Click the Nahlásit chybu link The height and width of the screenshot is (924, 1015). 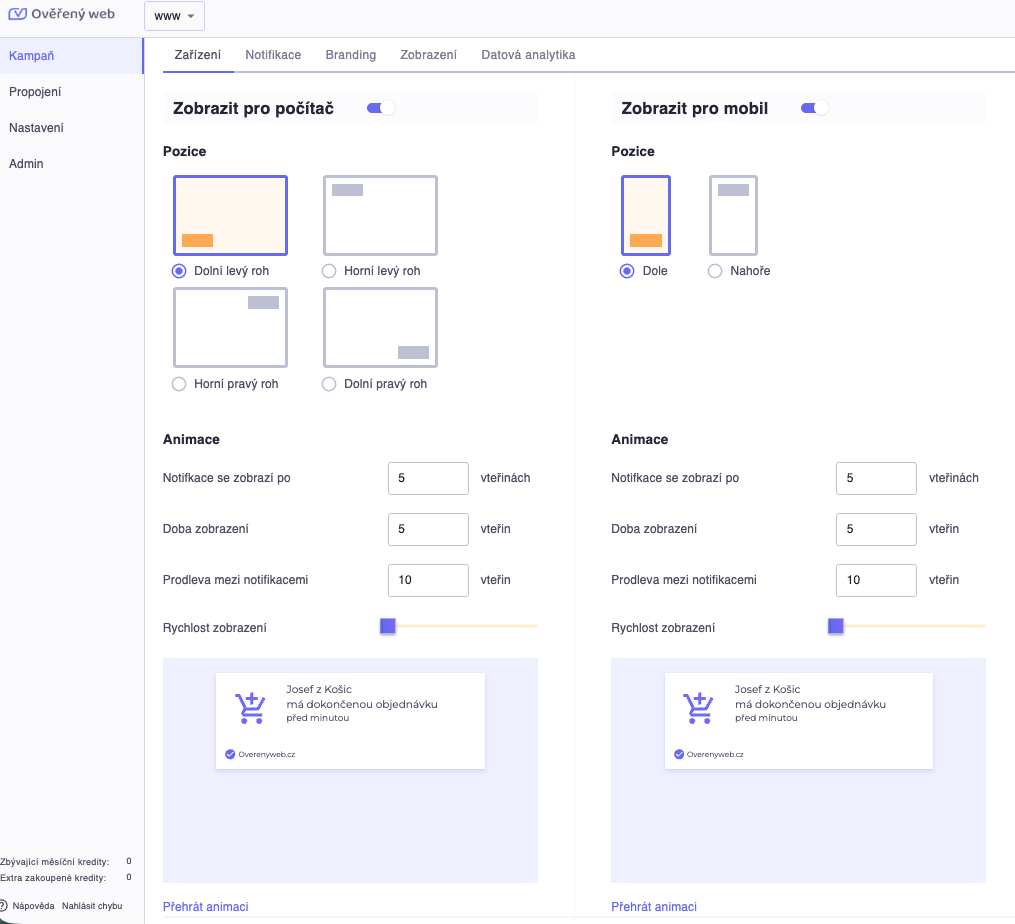click(x=92, y=906)
